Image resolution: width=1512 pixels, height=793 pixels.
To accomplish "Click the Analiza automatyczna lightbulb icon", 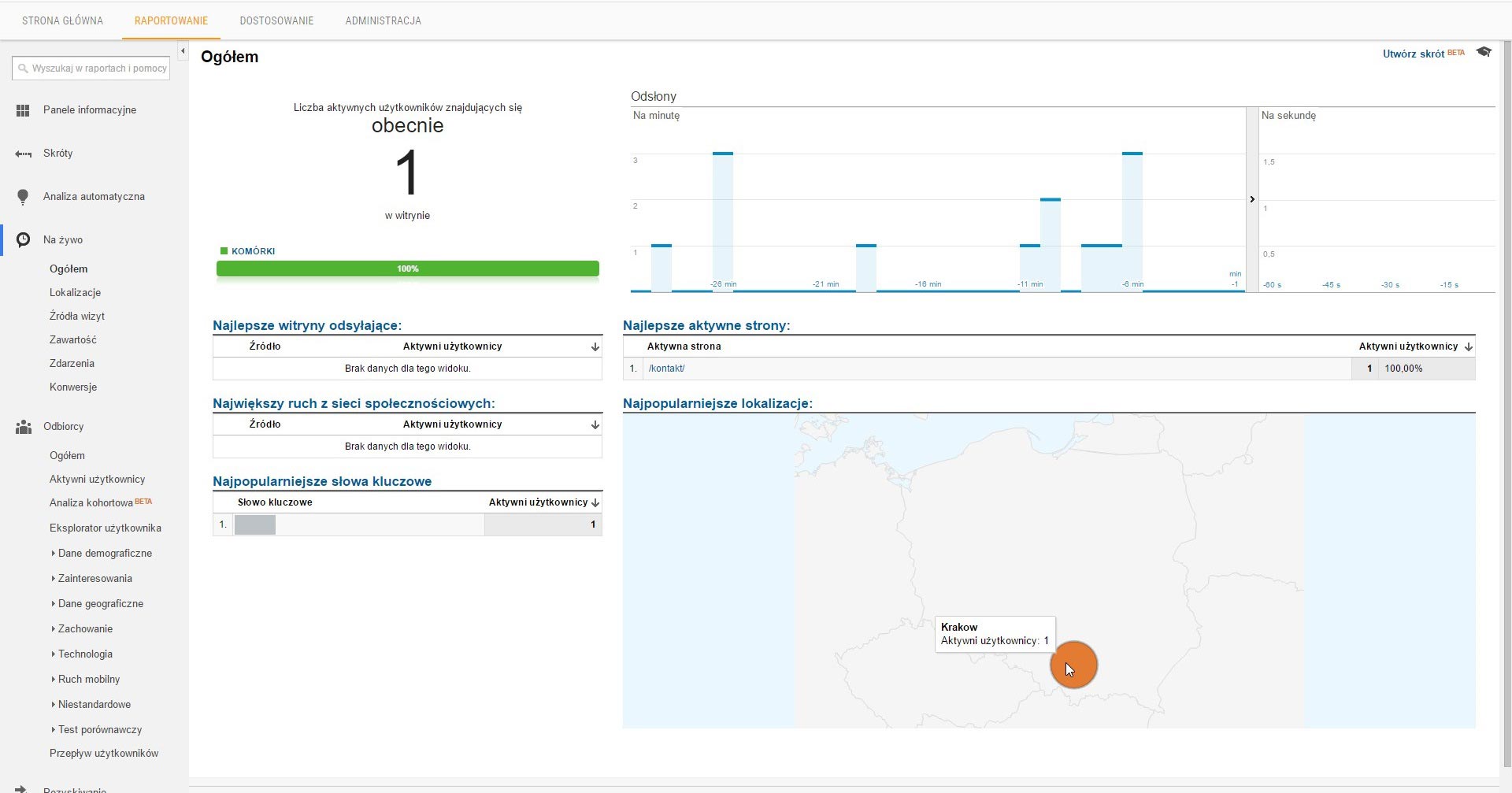I will coord(23,197).
